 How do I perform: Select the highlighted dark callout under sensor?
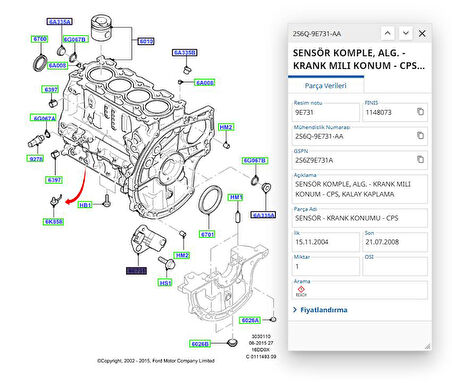pos(136,271)
